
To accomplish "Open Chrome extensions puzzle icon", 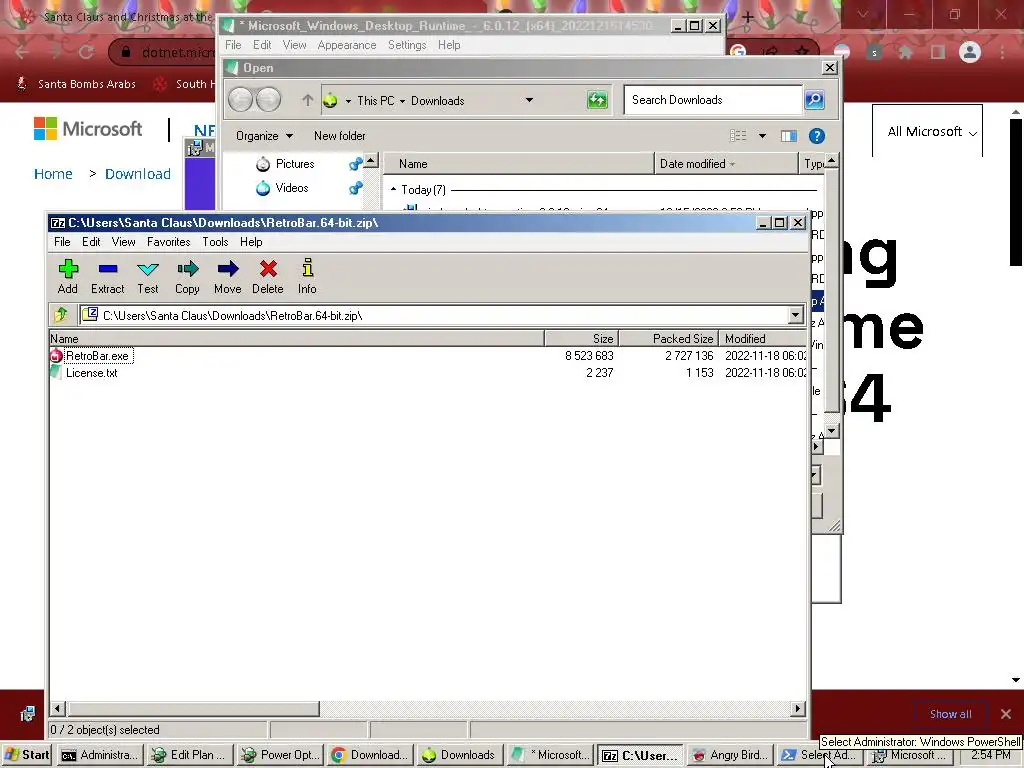I will tap(905, 52).
